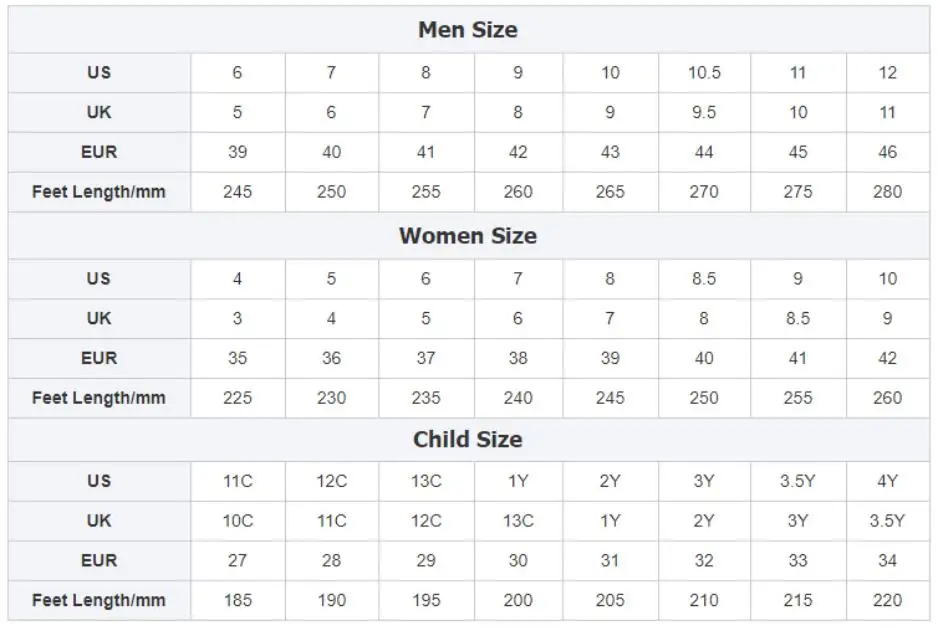Image resolution: width=937 pixels, height=635 pixels.
Task: Click the Men Size section header
Action: pos(468,30)
